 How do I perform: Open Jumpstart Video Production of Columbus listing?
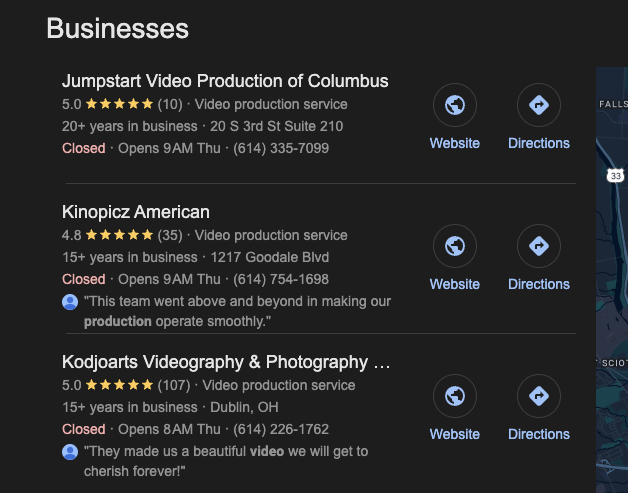[225, 81]
